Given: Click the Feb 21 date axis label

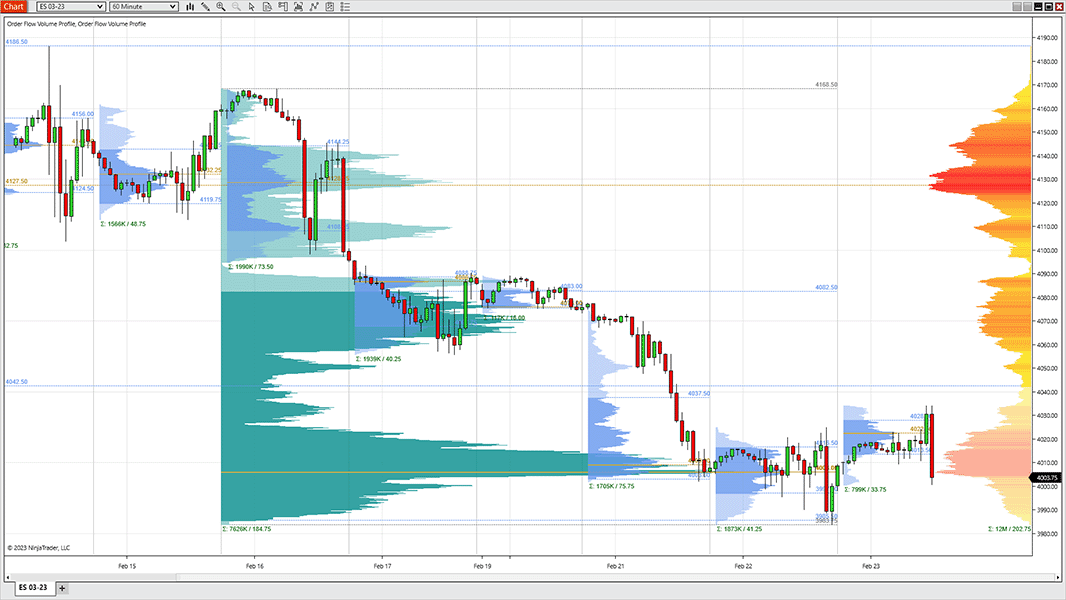Looking at the screenshot, I should coord(615,565).
